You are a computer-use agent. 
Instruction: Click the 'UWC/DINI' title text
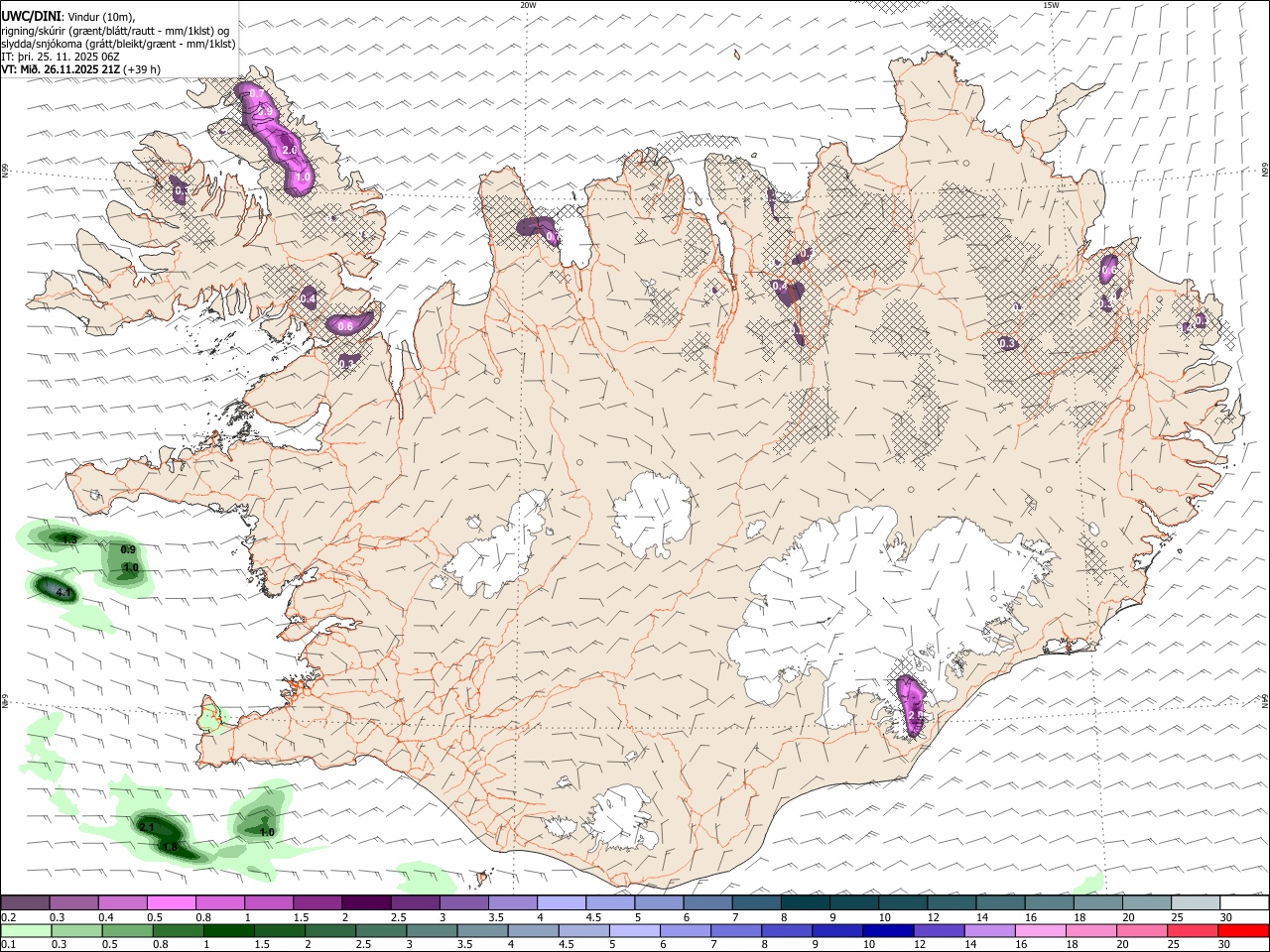[x=31, y=16]
